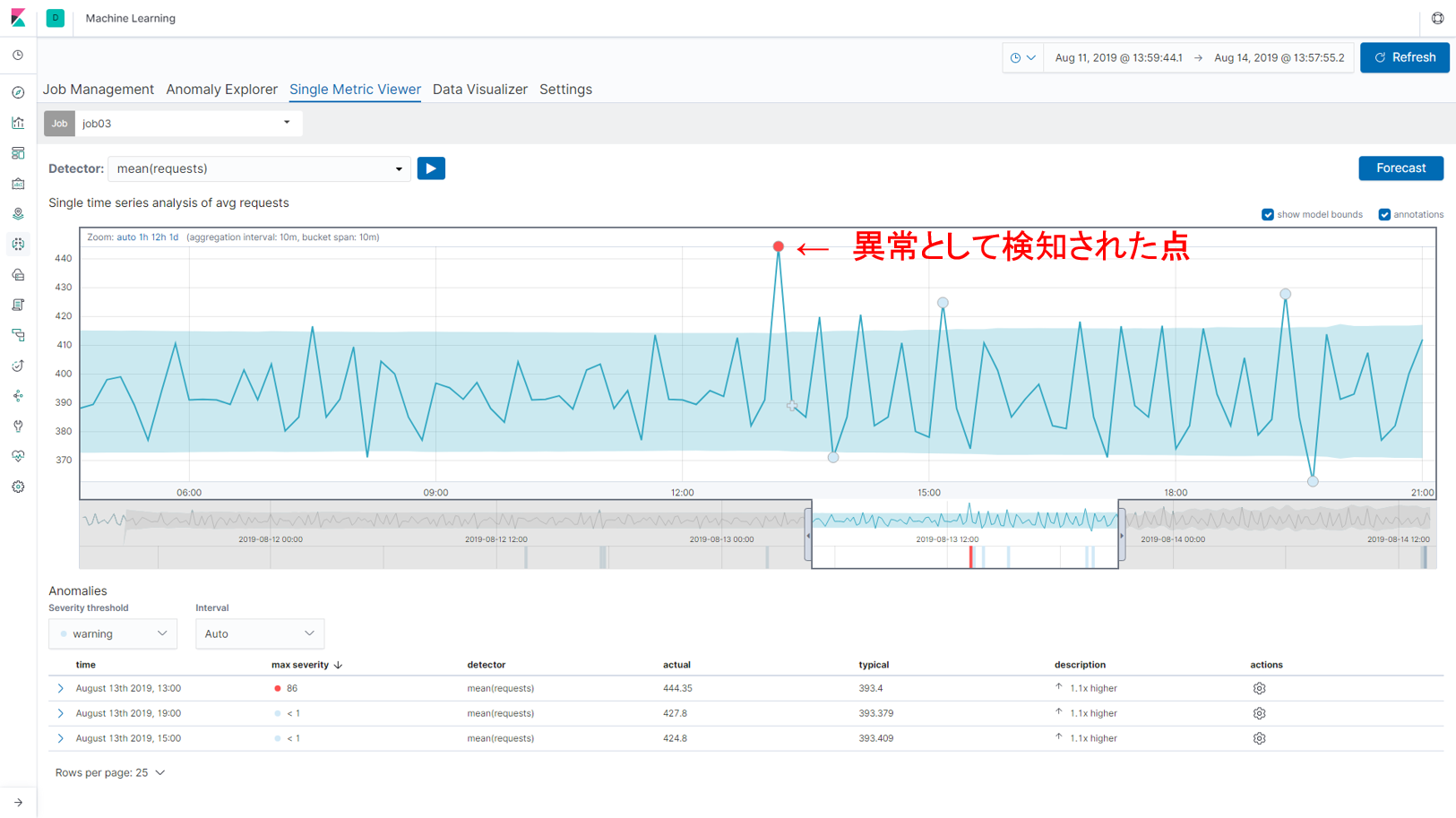
Task: Open Canvas from the sidebar
Action: pyautogui.click(x=18, y=184)
